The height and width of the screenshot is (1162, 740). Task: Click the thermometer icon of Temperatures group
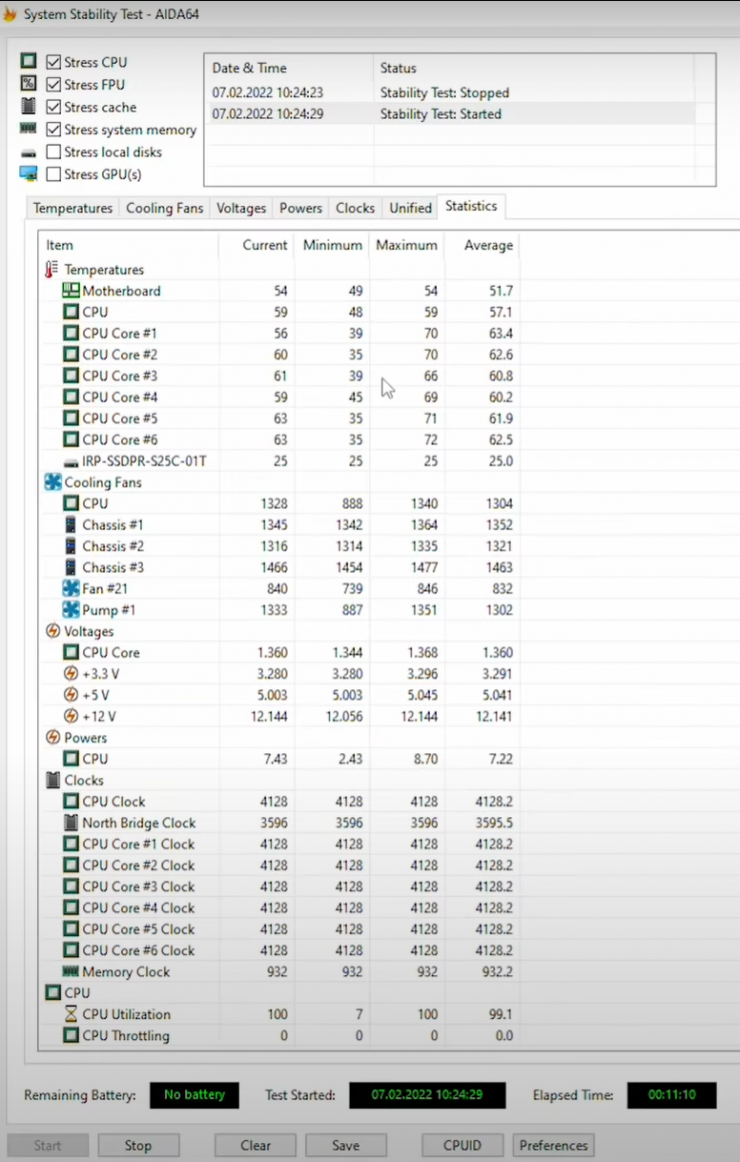pos(52,269)
